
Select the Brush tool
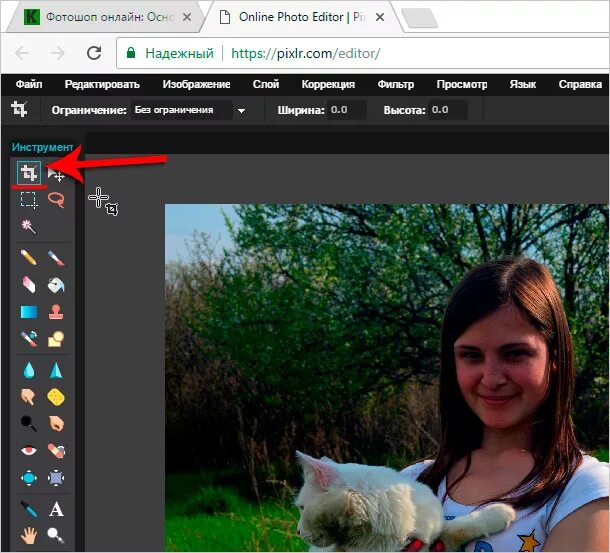click(56, 258)
